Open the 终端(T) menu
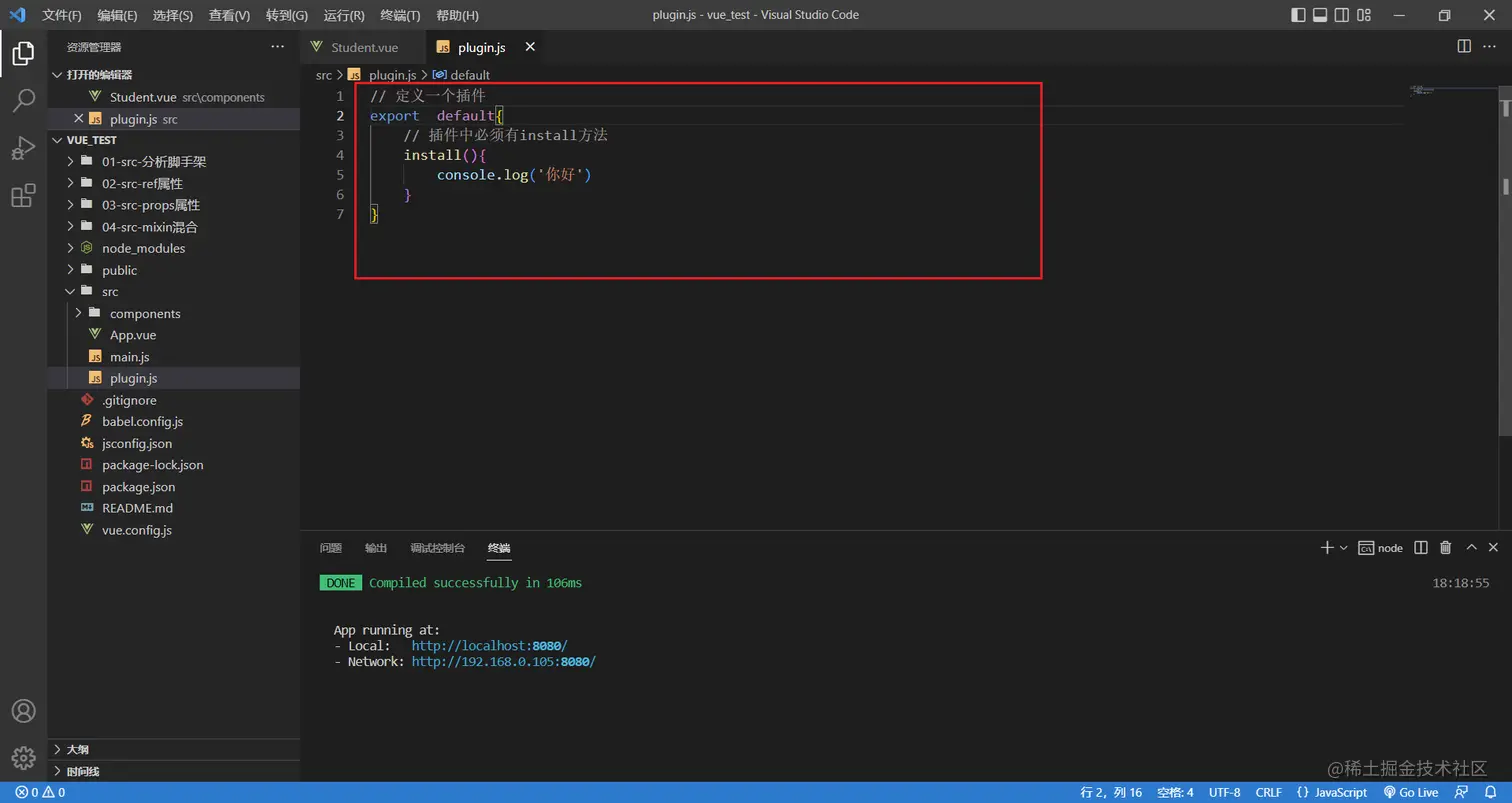This screenshot has width=1512, height=803. pos(400,15)
